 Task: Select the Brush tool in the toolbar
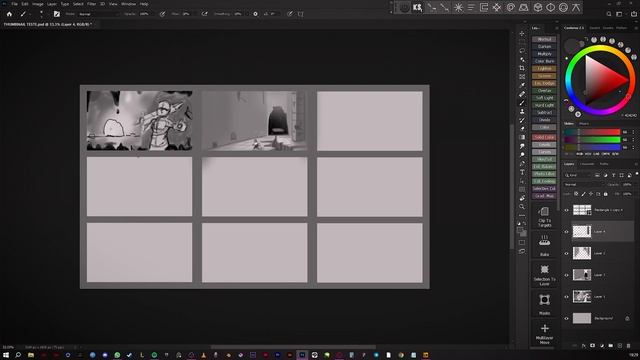click(x=522, y=102)
